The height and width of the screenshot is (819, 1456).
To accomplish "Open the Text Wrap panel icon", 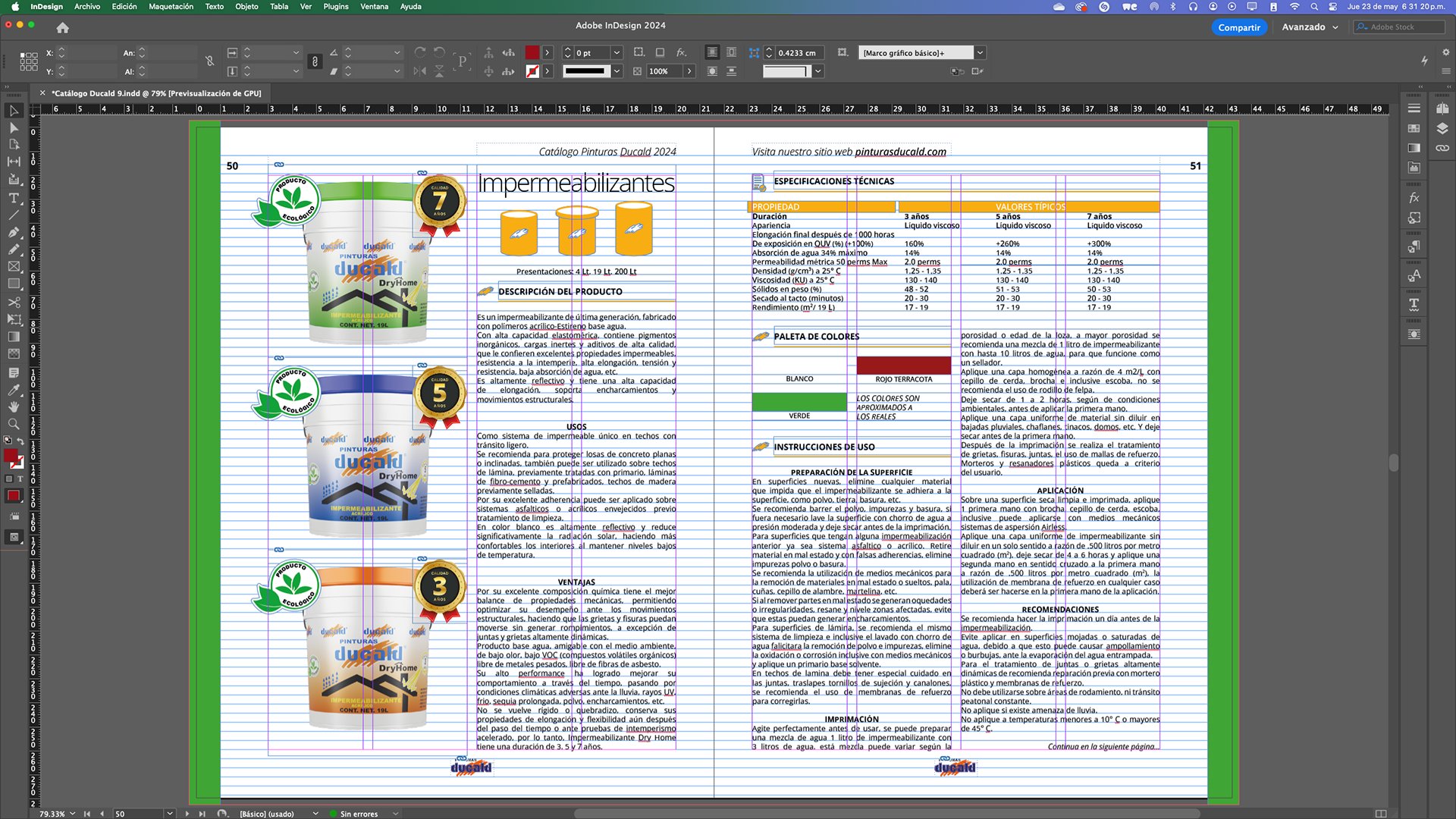I will point(1414,334).
